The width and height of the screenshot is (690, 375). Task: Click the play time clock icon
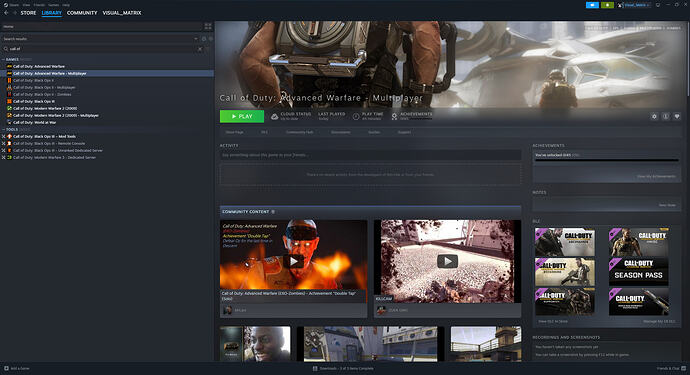[x=356, y=116]
